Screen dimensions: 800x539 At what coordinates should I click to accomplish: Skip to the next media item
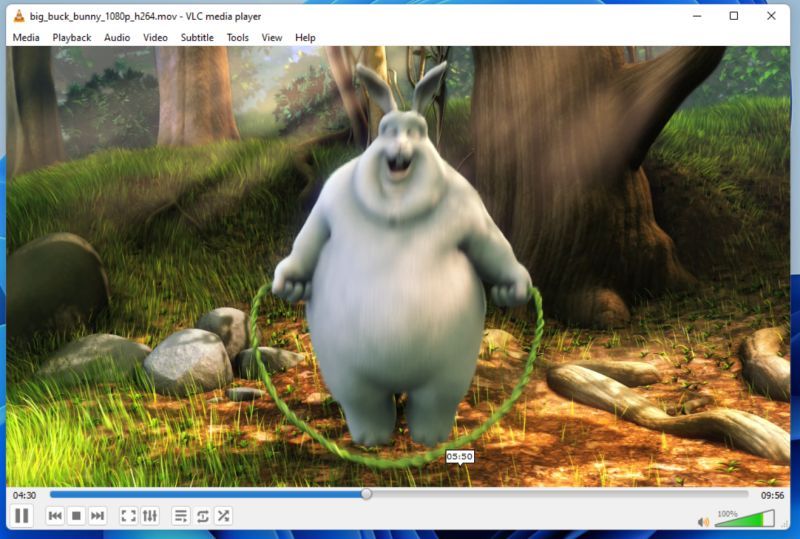coord(97,516)
